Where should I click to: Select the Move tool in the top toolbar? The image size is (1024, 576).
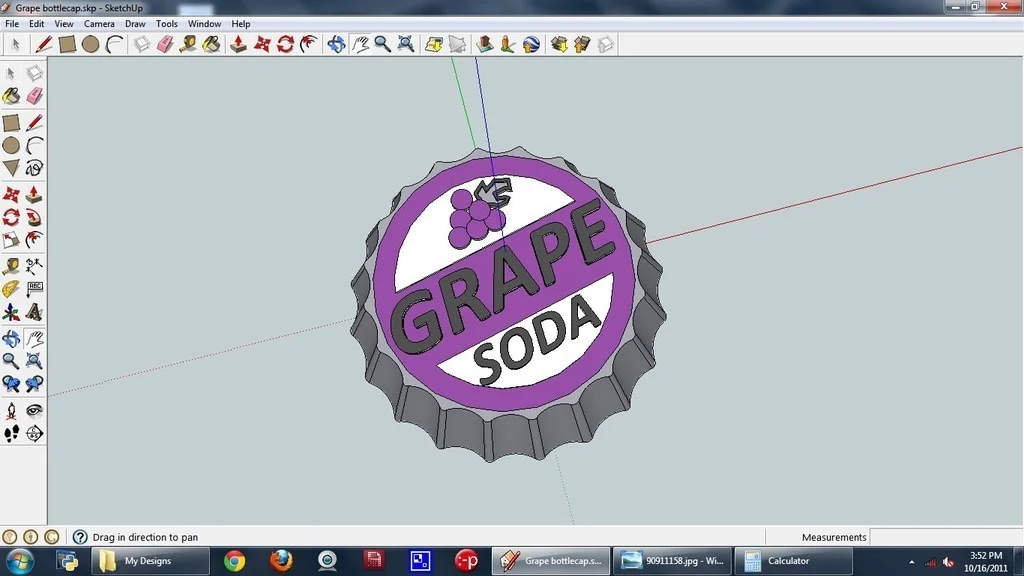pos(262,44)
